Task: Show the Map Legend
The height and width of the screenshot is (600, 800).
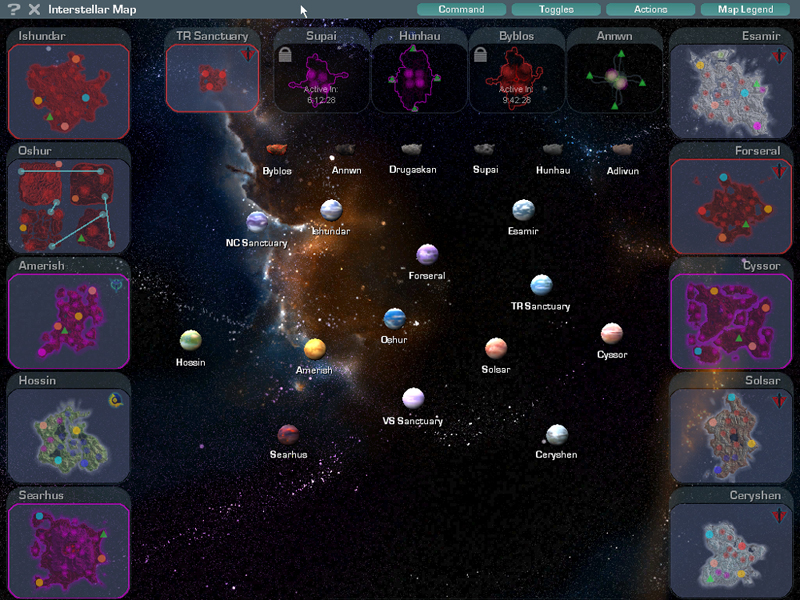Action: [745, 9]
